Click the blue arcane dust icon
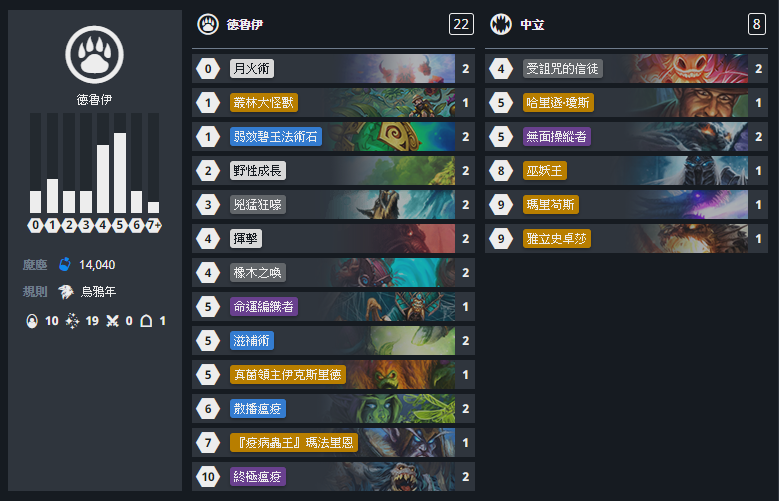 point(65,264)
